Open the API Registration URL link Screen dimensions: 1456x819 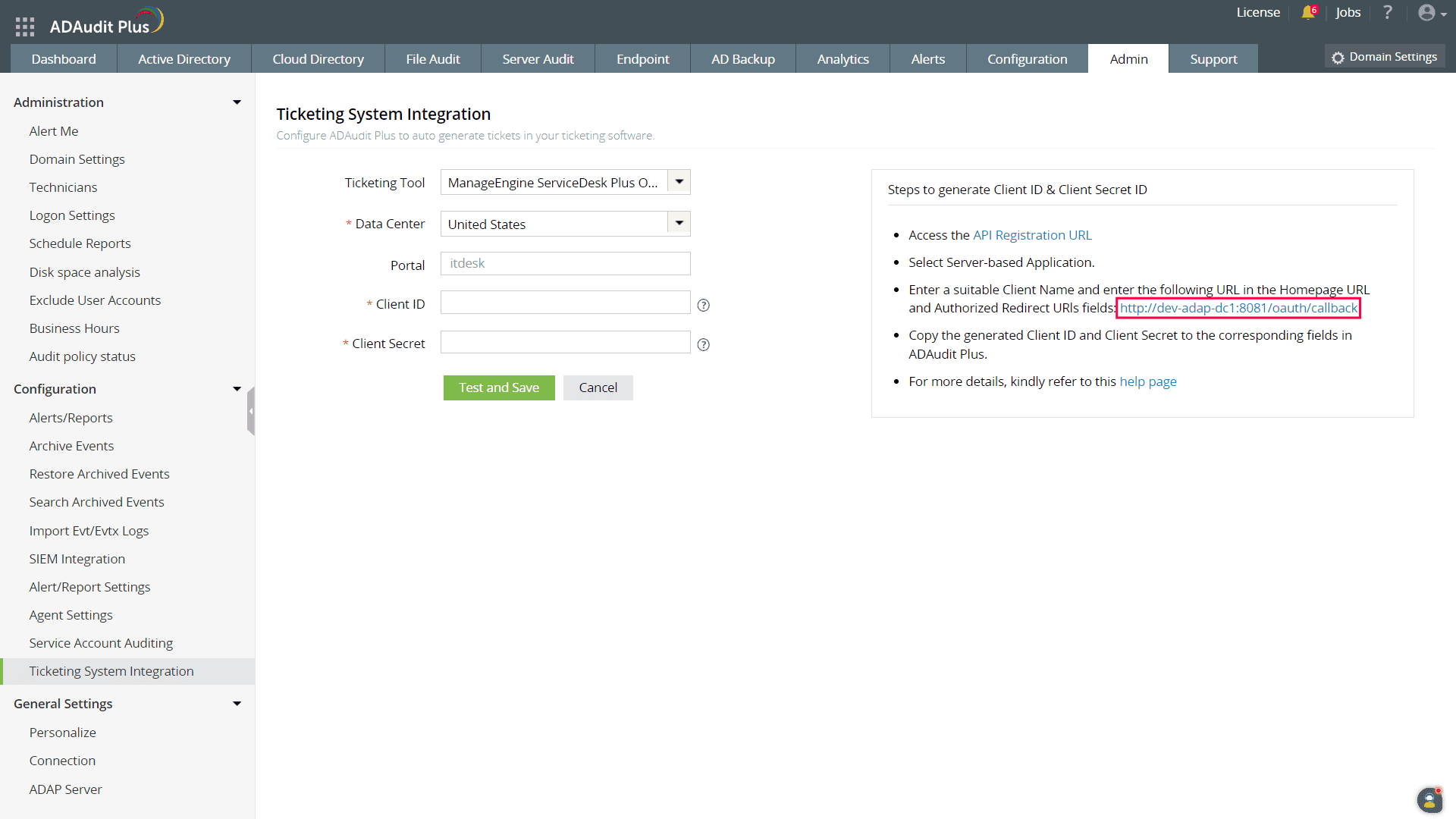pyautogui.click(x=1032, y=235)
